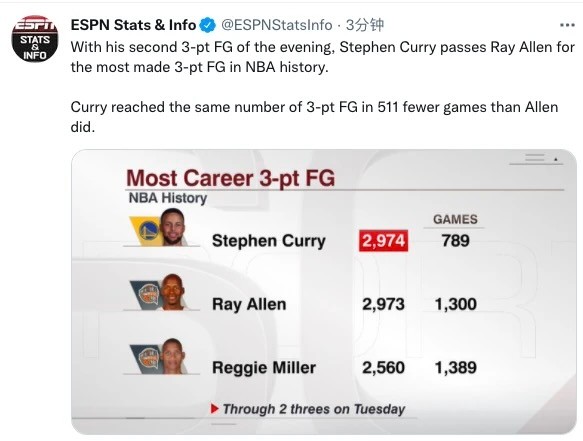The image size is (583, 441).
Task: Open the tweet's three-dot more menu
Action: coord(567,25)
